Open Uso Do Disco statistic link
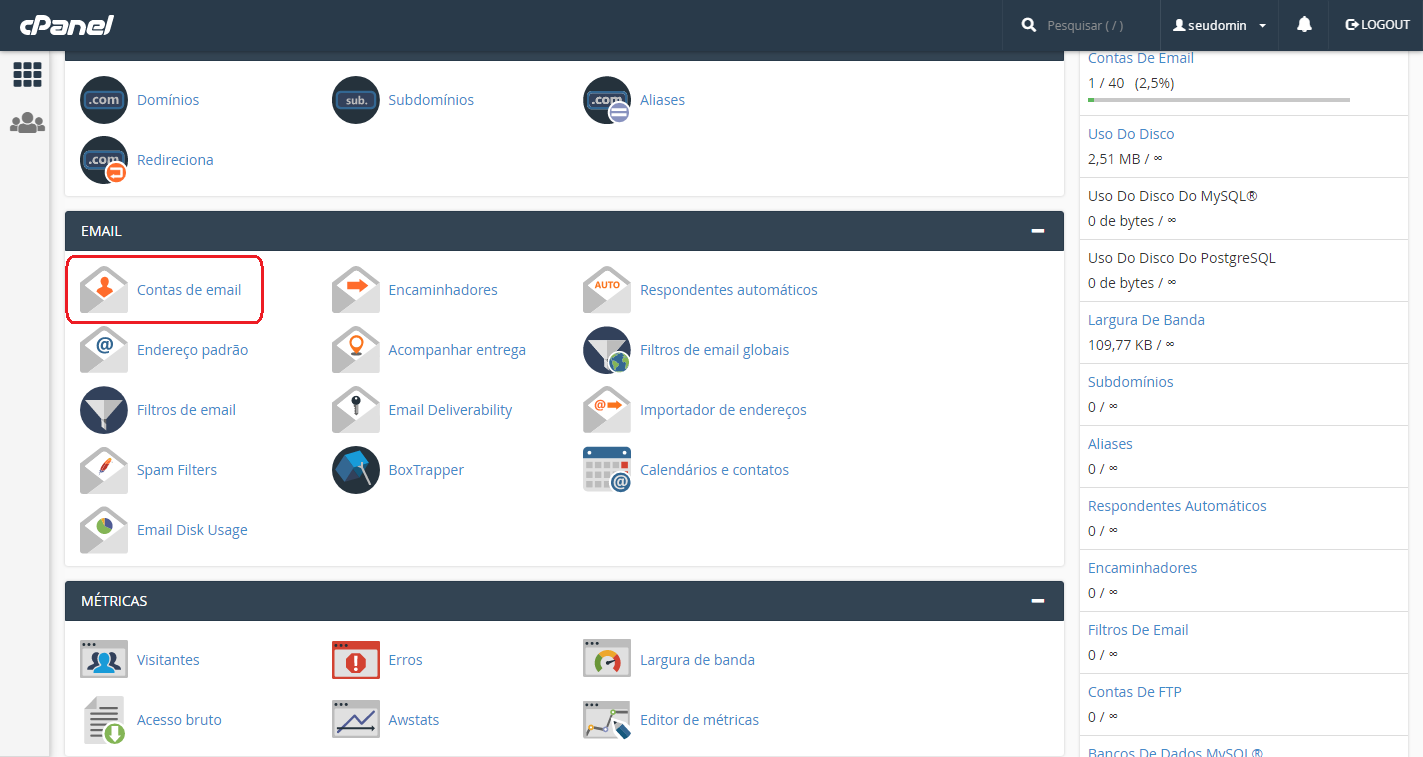This screenshot has width=1423, height=757. [x=1131, y=134]
